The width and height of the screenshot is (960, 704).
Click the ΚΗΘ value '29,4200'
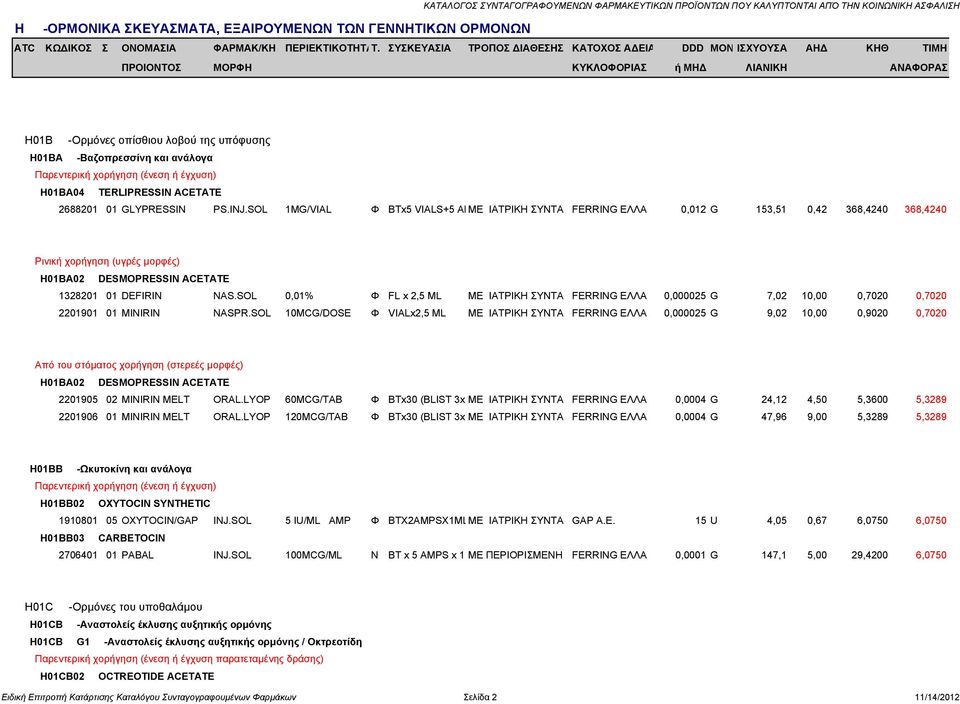click(x=869, y=555)
